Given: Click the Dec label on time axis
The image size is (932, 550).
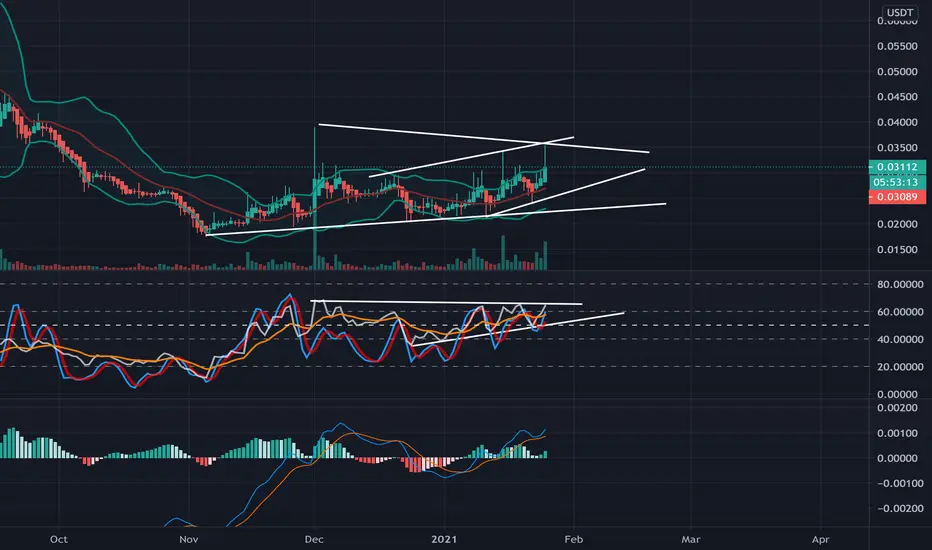Looking at the screenshot, I should click(x=314, y=539).
